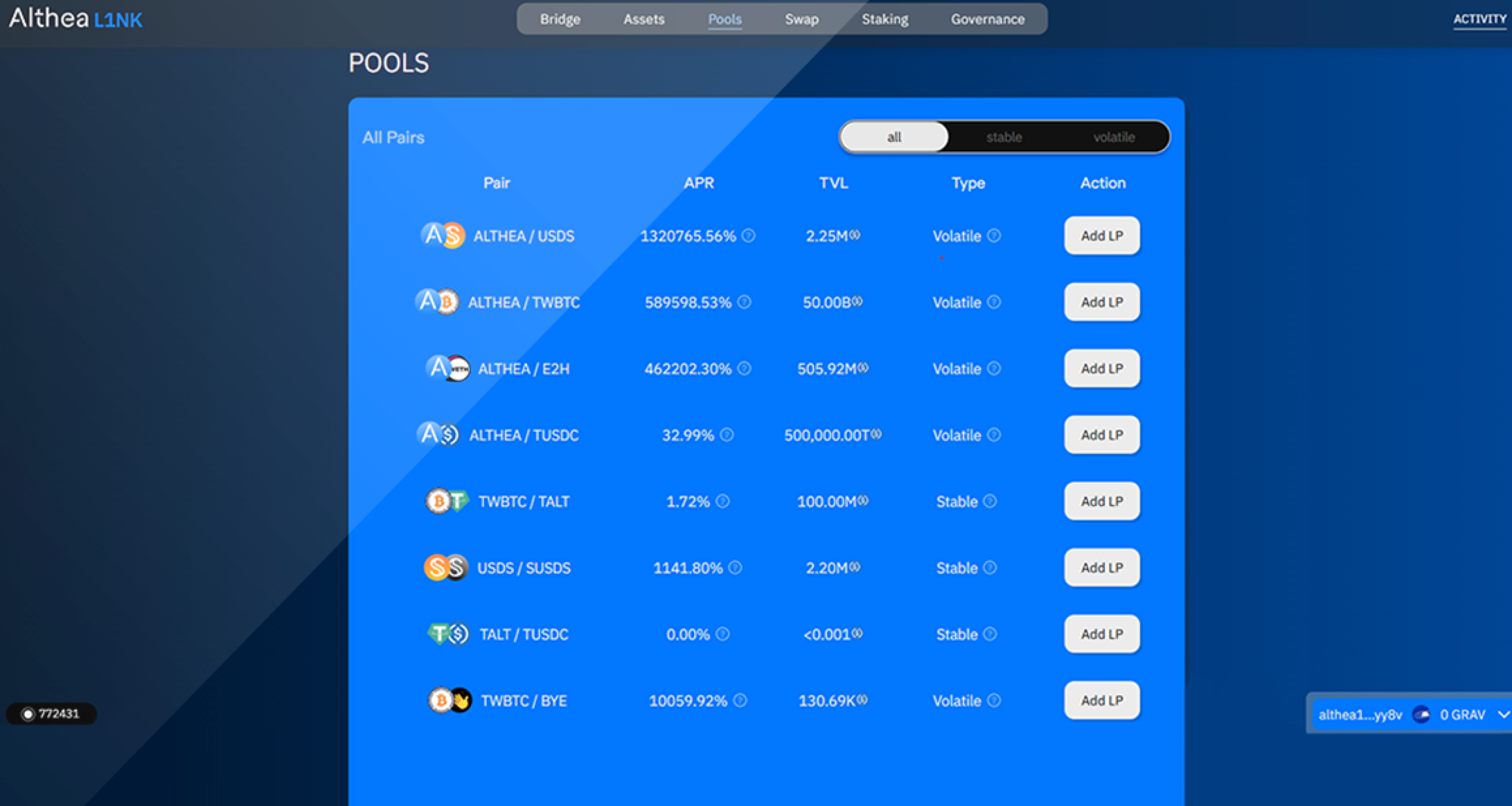
Task: Click the TVL value 50.00B
Action: click(827, 302)
